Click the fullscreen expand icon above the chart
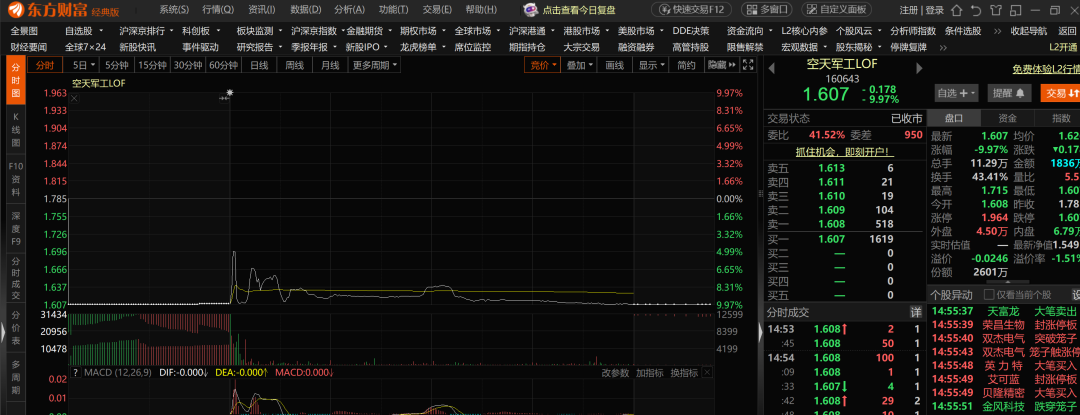1080x415 pixels. click(749, 65)
